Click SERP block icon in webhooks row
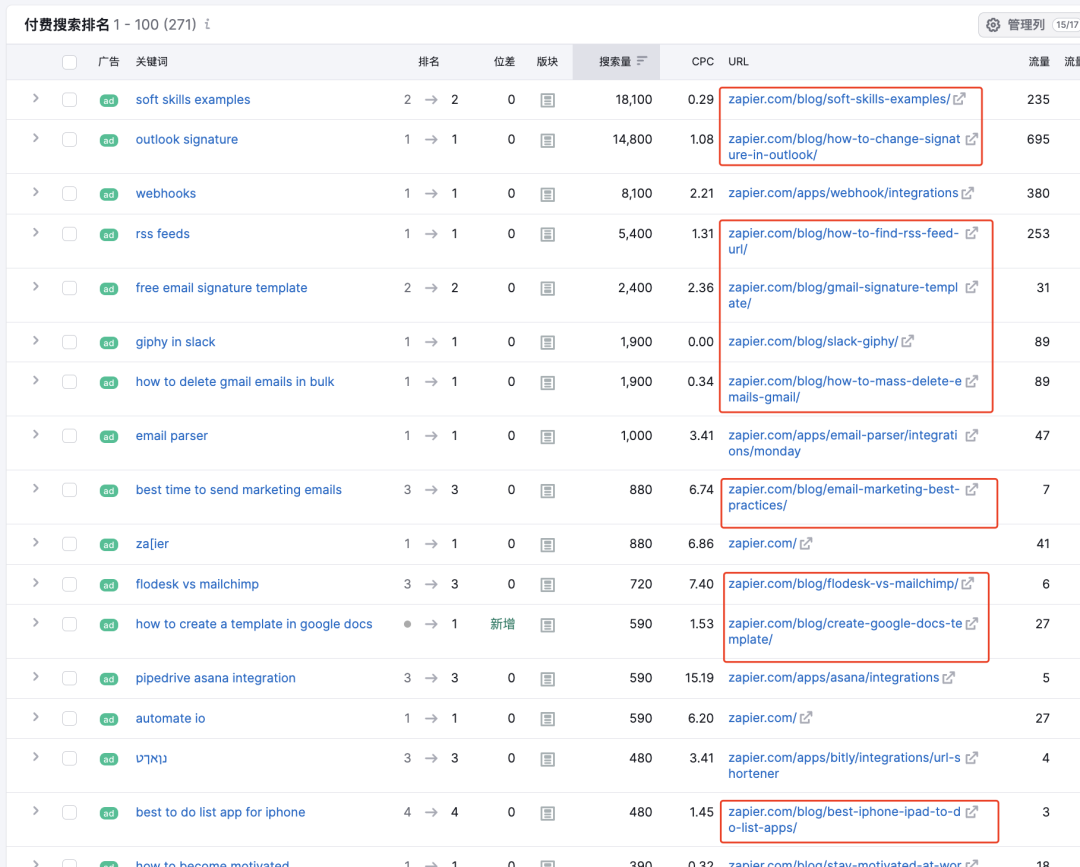1080x867 pixels. [548, 194]
